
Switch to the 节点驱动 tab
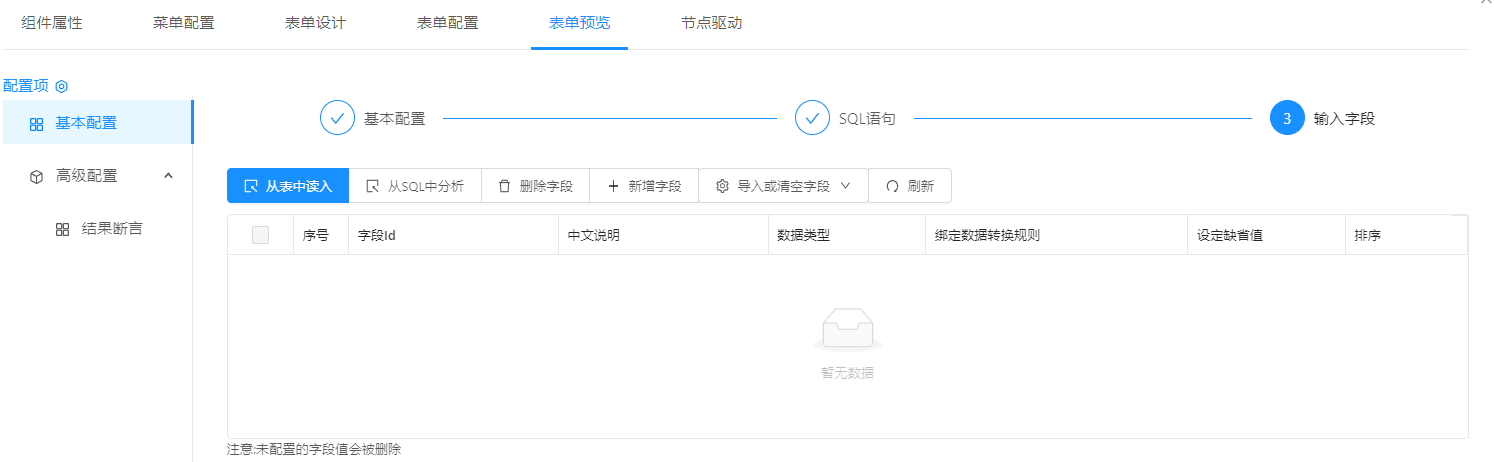[x=711, y=23]
